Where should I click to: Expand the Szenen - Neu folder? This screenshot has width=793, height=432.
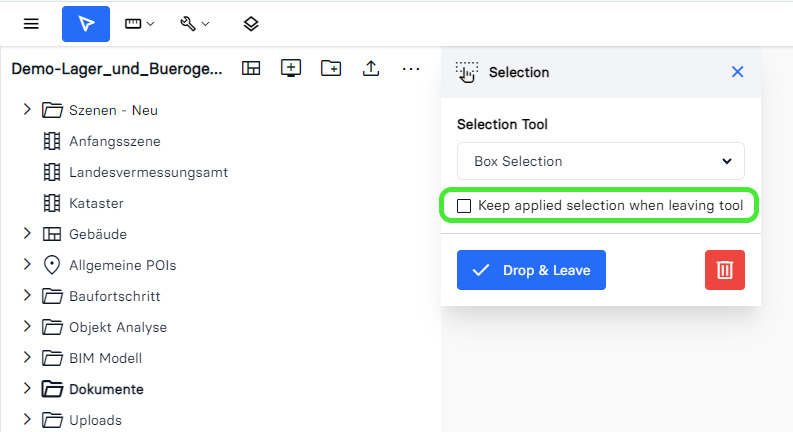[27, 110]
